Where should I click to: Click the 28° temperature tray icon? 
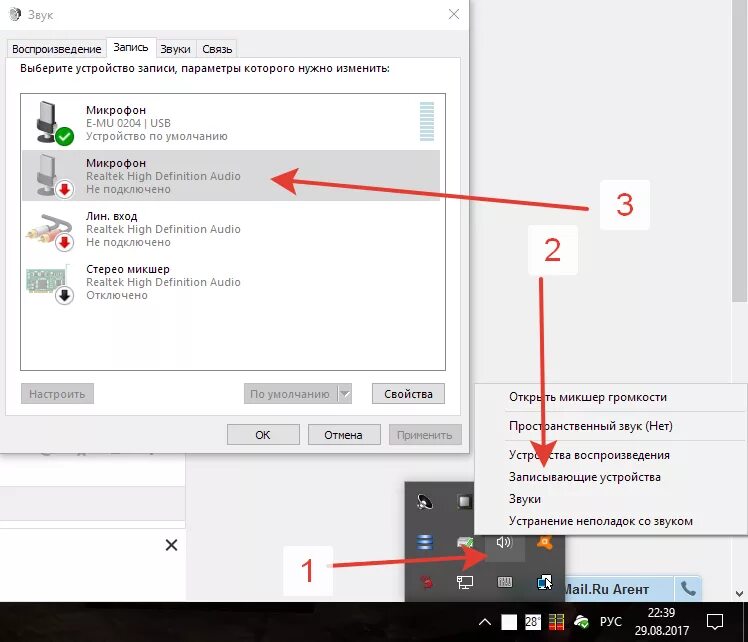click(532, 622)
